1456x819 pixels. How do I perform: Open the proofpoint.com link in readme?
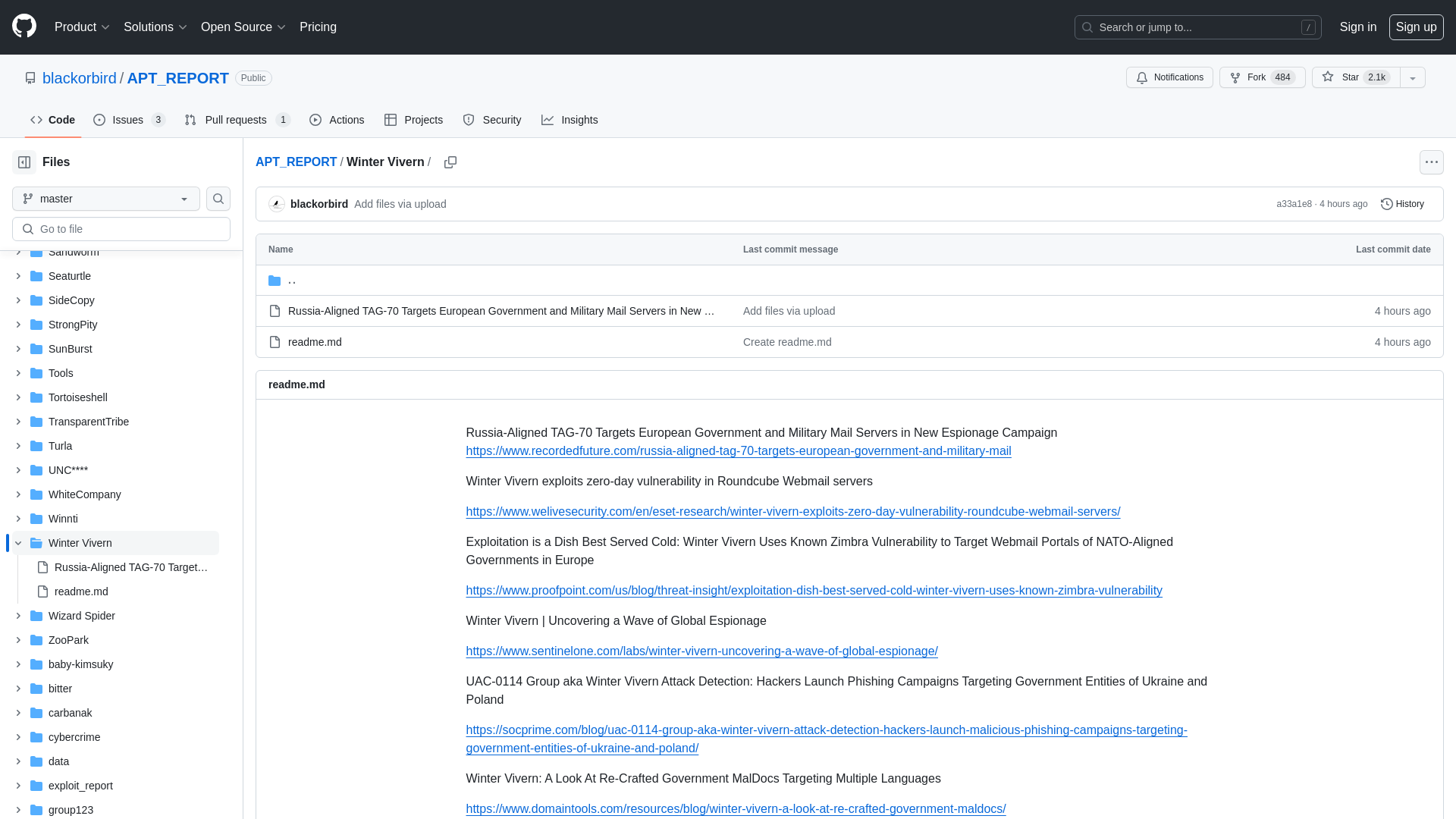pyautogui.click(x=814, y=591)
